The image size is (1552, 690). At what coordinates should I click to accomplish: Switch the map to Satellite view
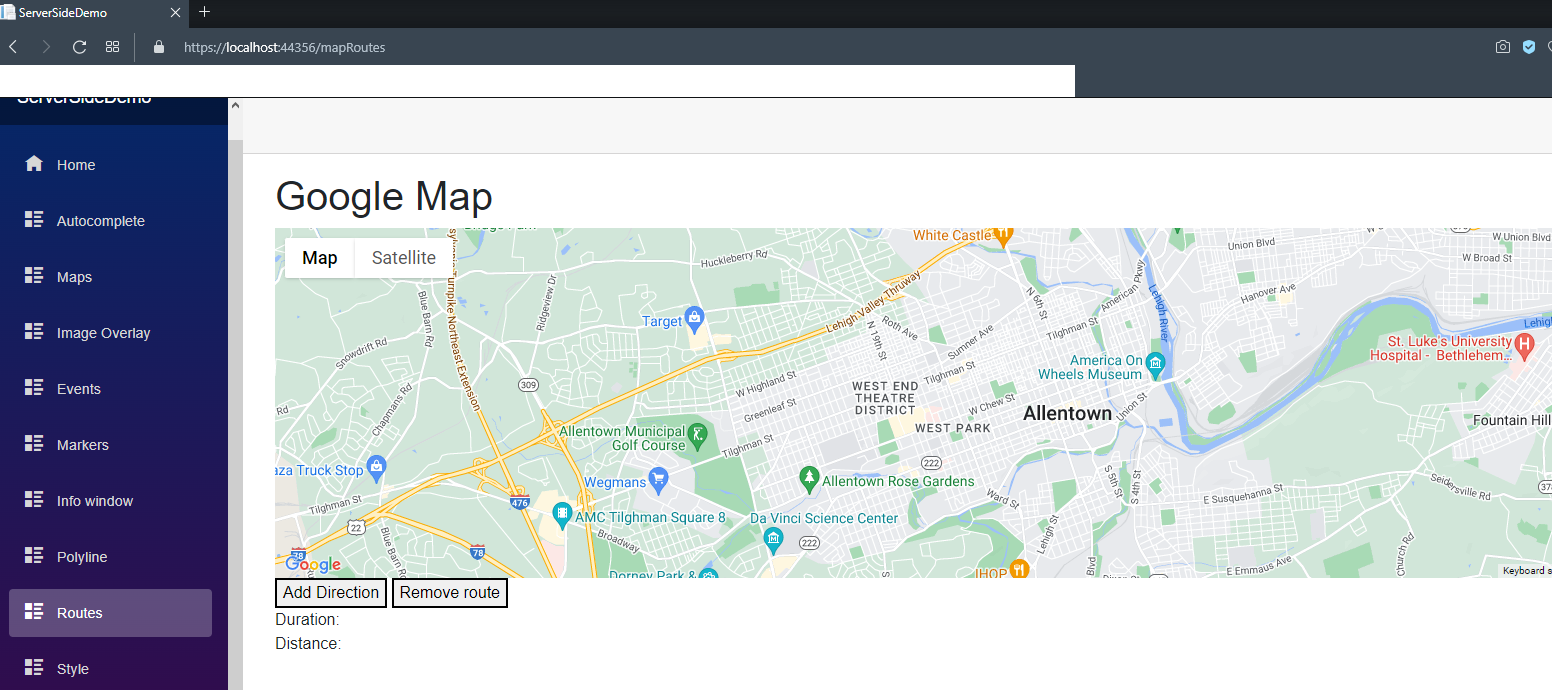click(403, 257)
